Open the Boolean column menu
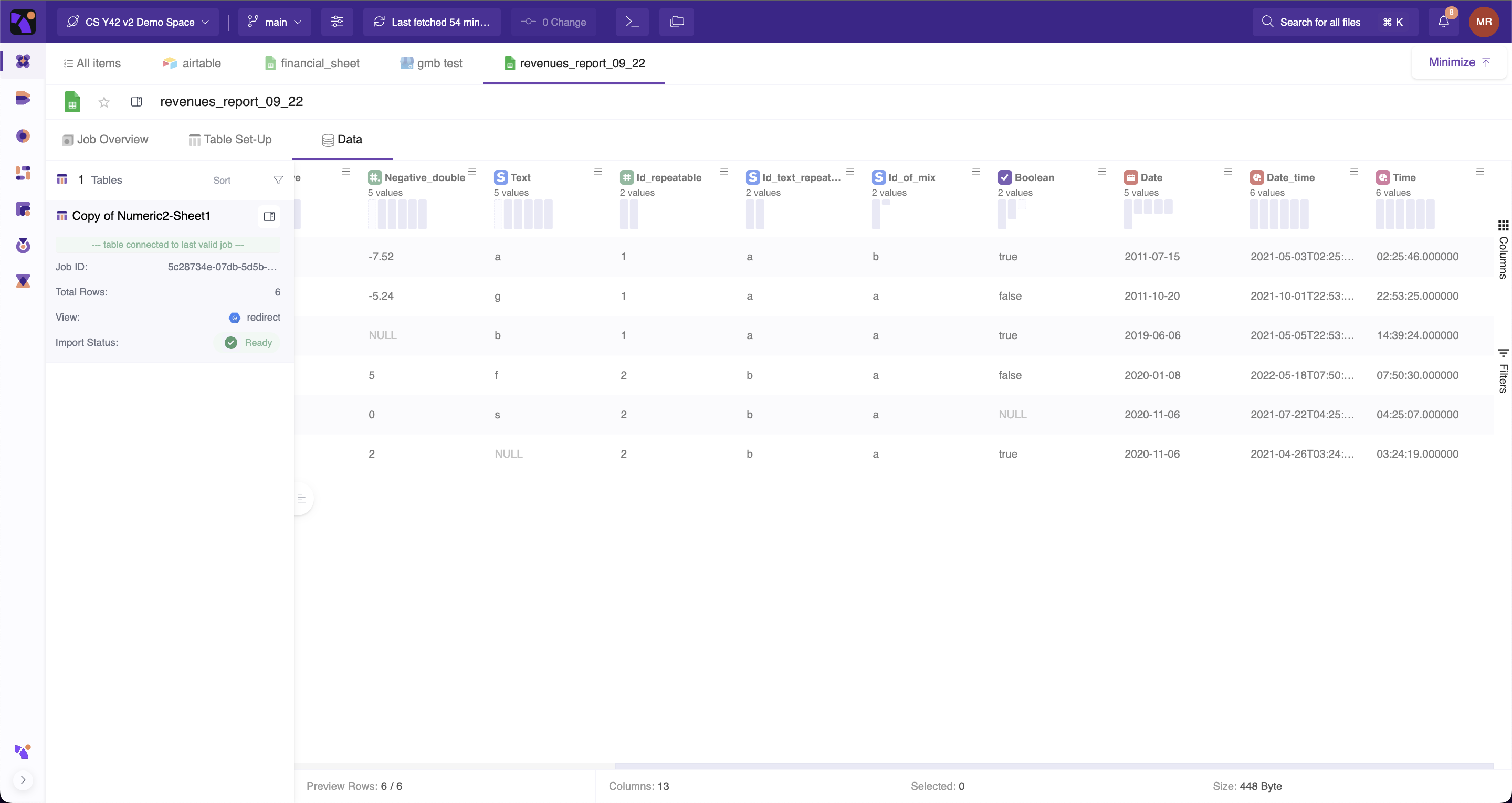The width and height of the screenshot is (1512, 803). point(1102,172)
